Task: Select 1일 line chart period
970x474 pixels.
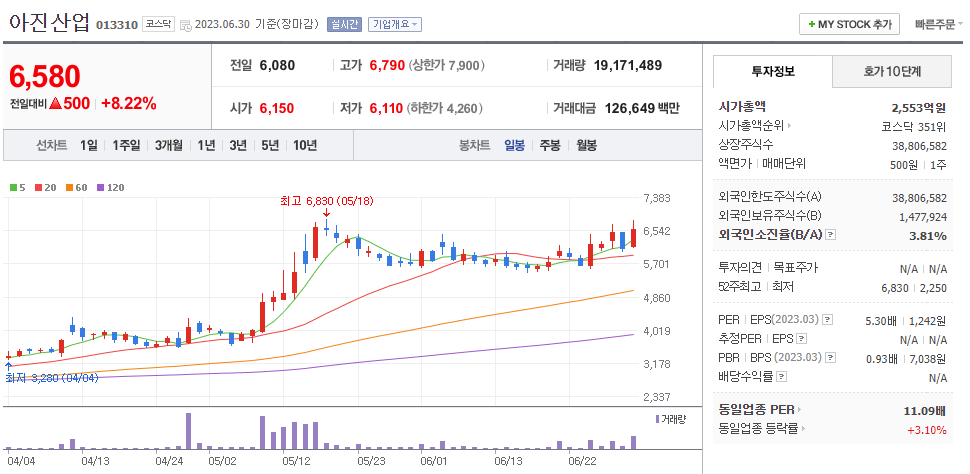Action: [x=88, y=146]
